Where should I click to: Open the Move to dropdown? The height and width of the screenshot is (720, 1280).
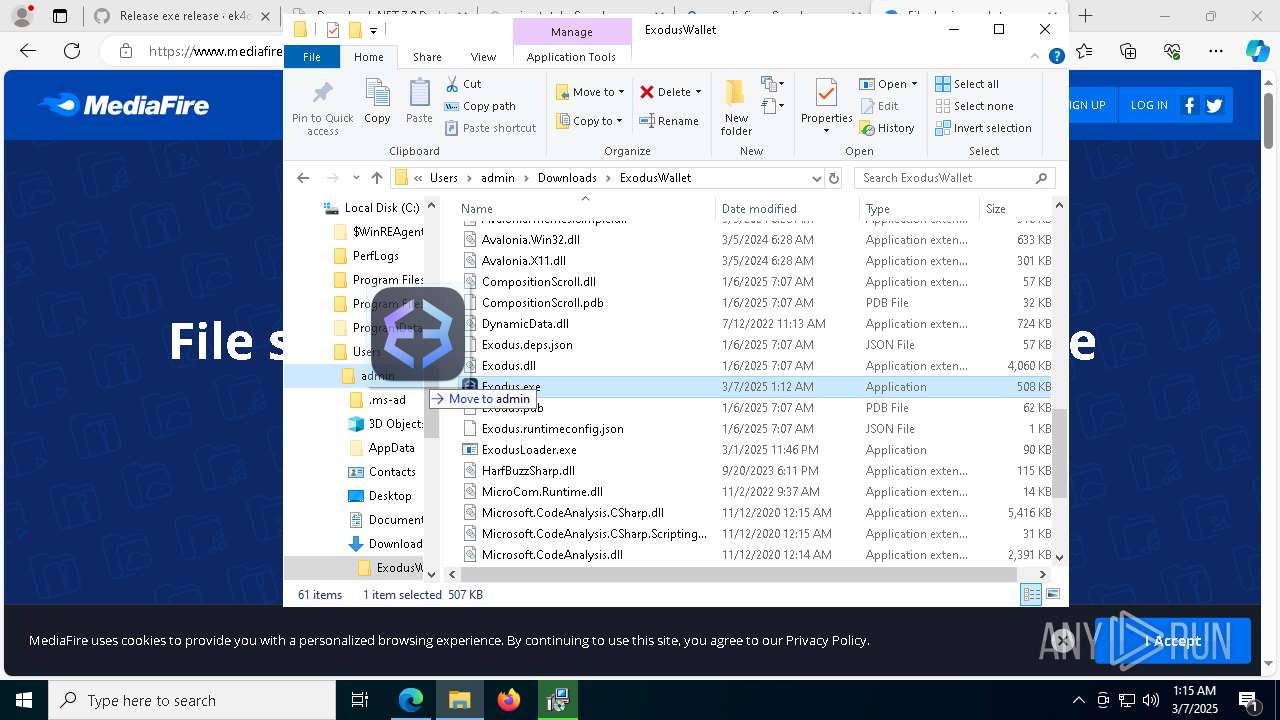coord(590,92)
